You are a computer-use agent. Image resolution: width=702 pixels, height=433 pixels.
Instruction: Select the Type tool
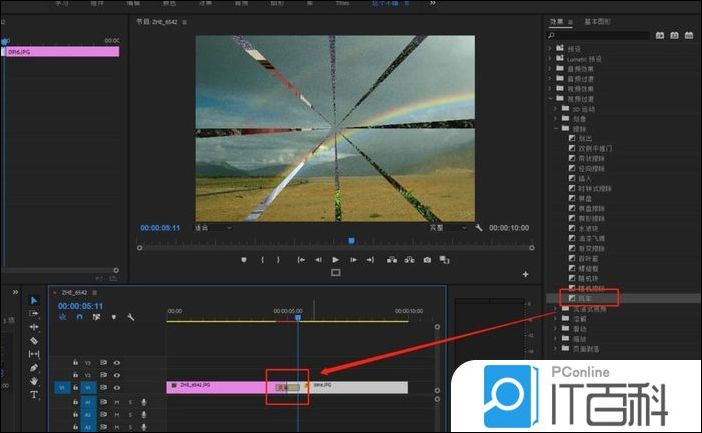33,395
